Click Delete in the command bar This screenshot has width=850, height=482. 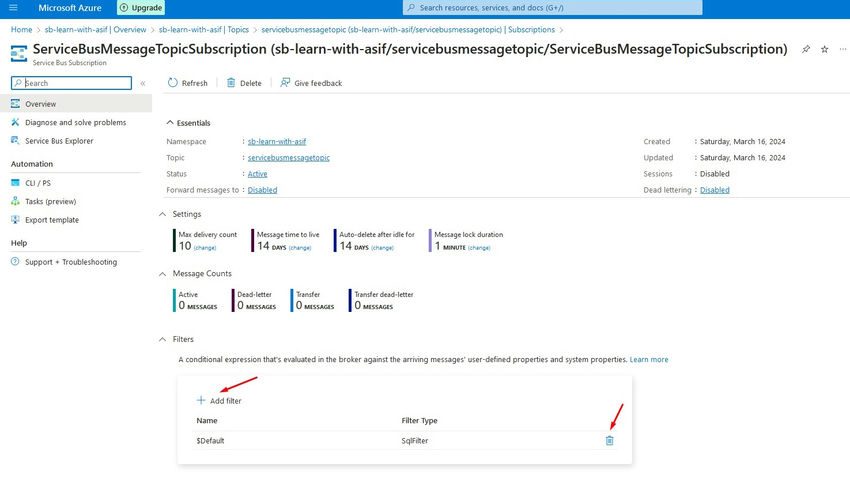tap(244, 83)
